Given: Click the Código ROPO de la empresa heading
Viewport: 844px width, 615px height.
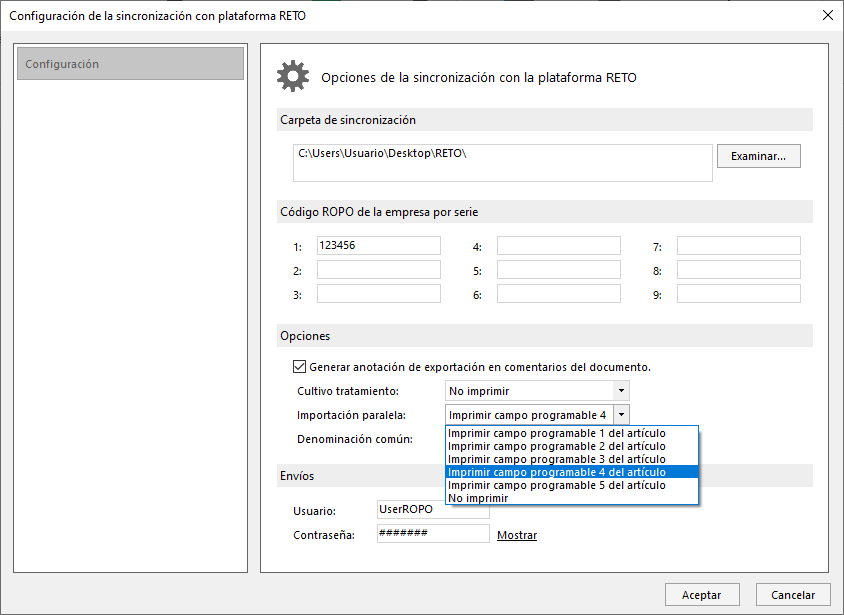Looking at the screenshot, I should (379, 212).
